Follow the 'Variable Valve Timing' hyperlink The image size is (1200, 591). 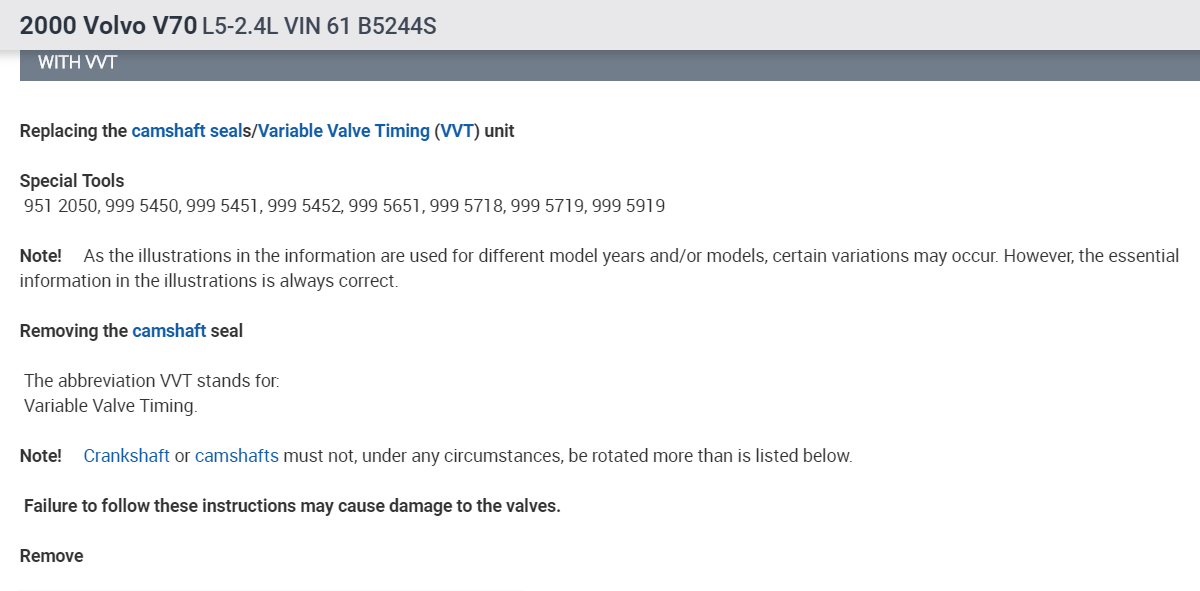point(344,131)
